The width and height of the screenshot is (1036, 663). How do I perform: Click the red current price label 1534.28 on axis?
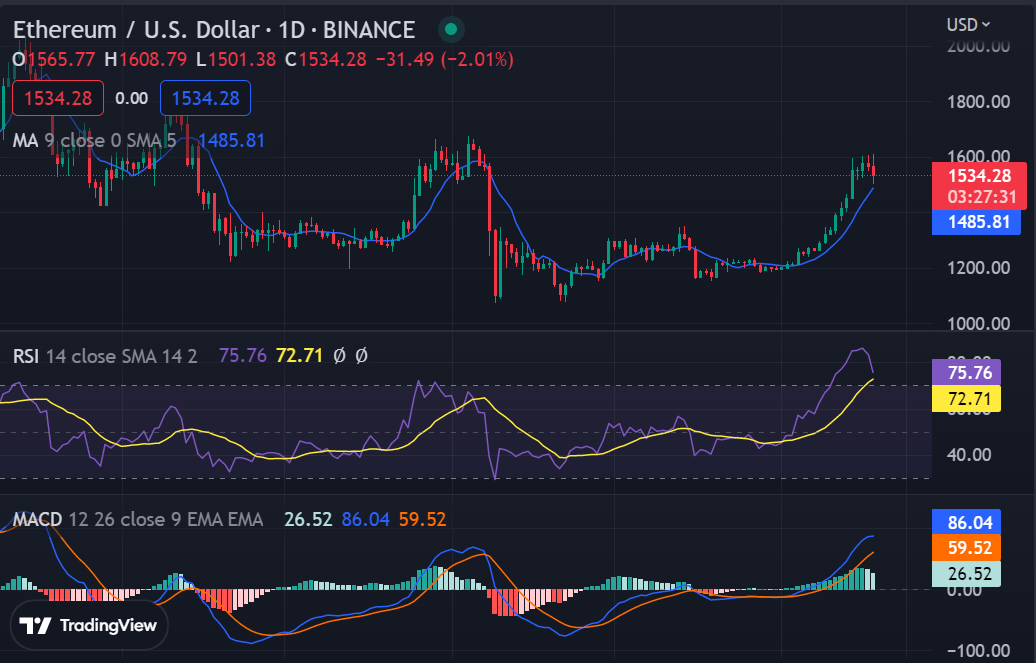point(979,186)
